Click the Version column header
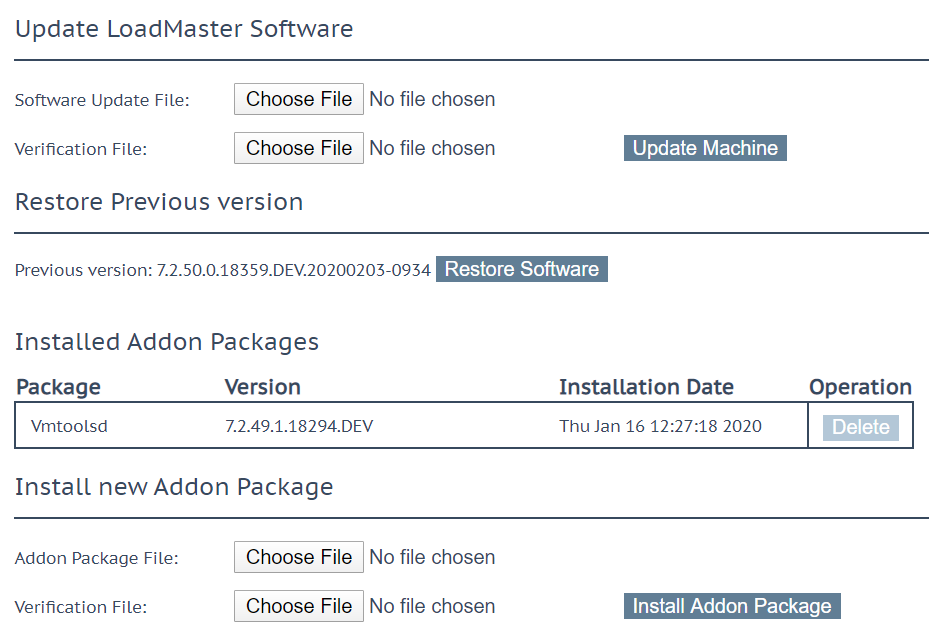929x633 pixels. pos(262,387)
